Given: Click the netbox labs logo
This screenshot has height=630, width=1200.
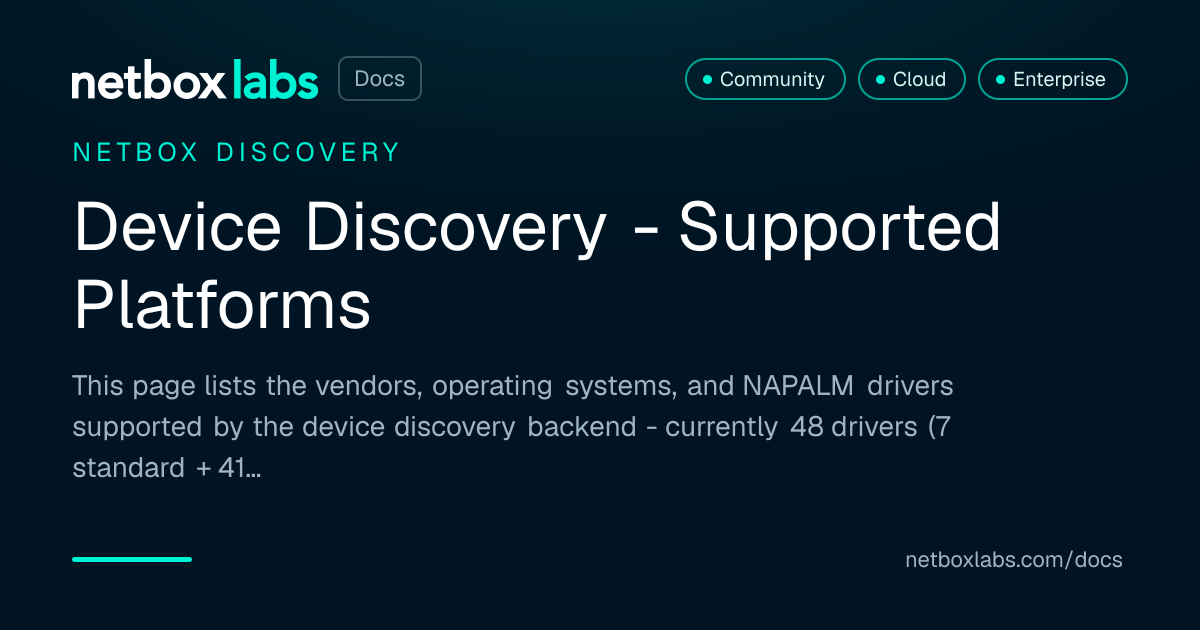Looking at the screenshot, I should click(195, 80).
